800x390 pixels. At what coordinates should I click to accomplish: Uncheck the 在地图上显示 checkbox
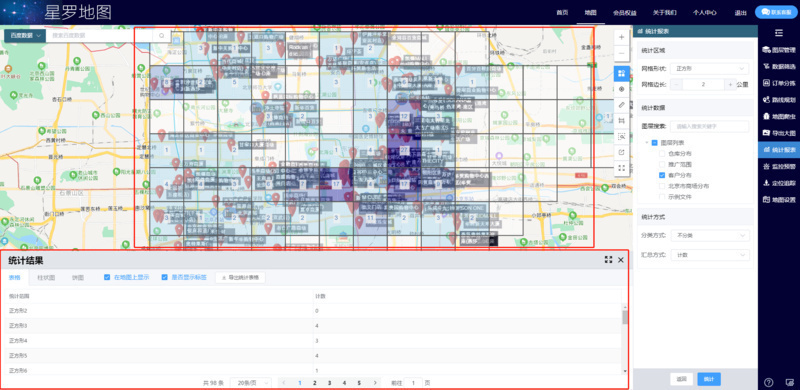(x=107, y=277)
